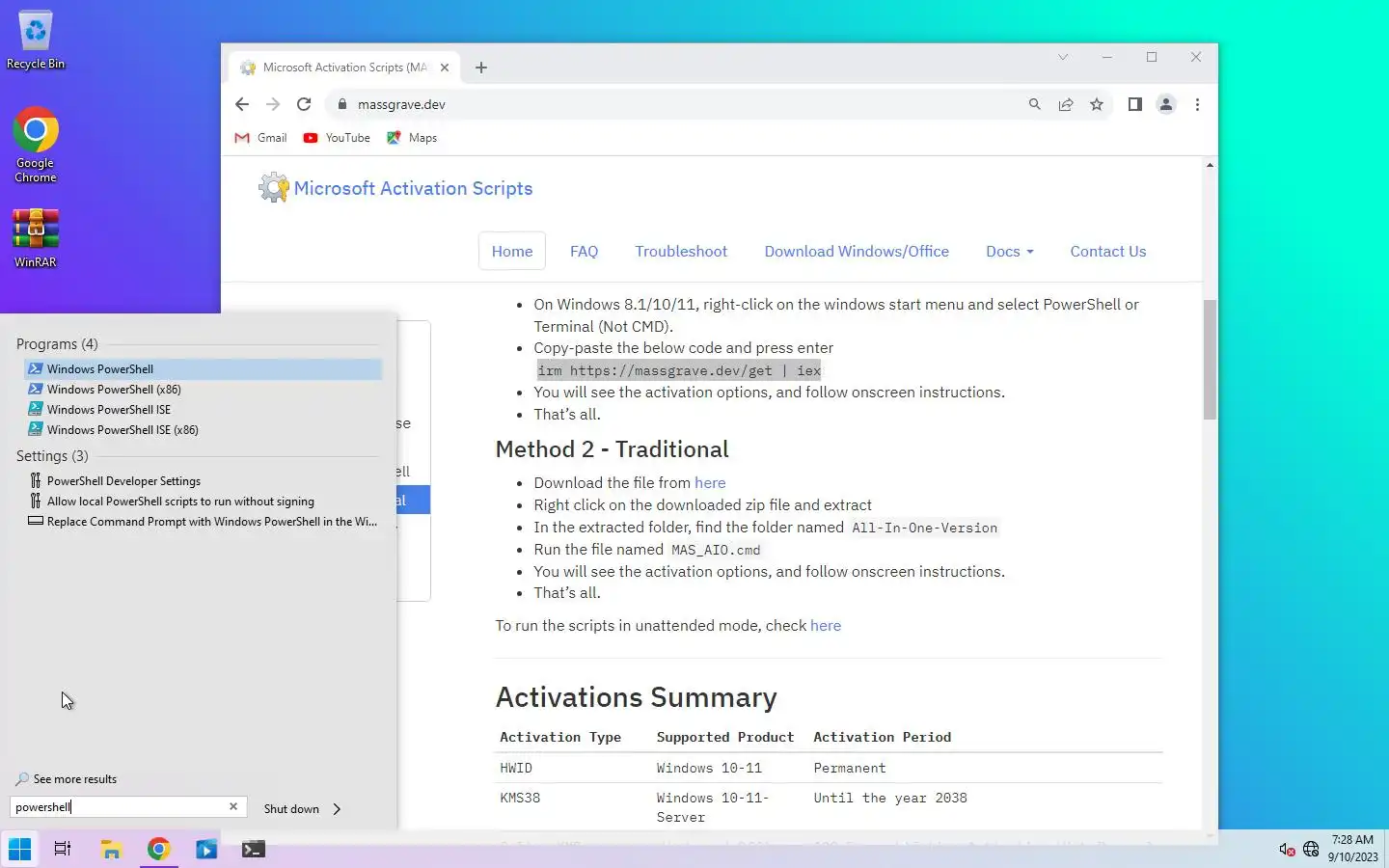The image size is (1389, 868).
Task: Share this page icon
Action: 1066,104
